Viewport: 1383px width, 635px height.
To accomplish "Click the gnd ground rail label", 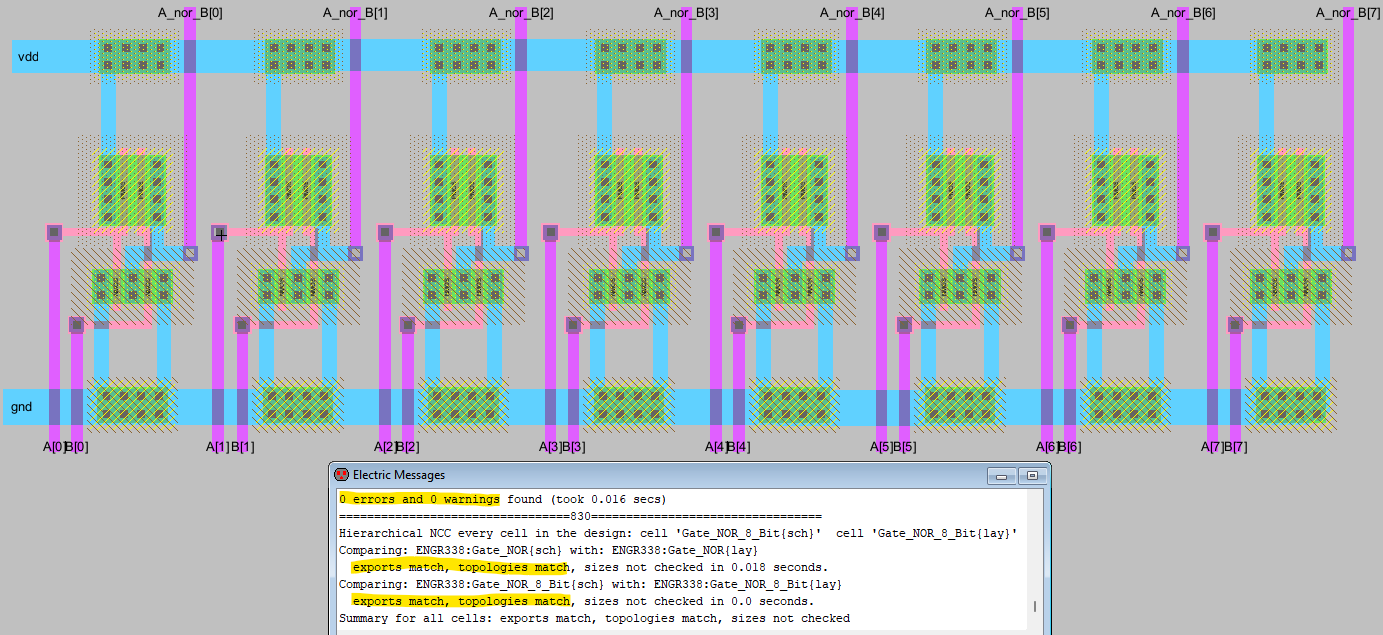I will (x=21, y=407).
